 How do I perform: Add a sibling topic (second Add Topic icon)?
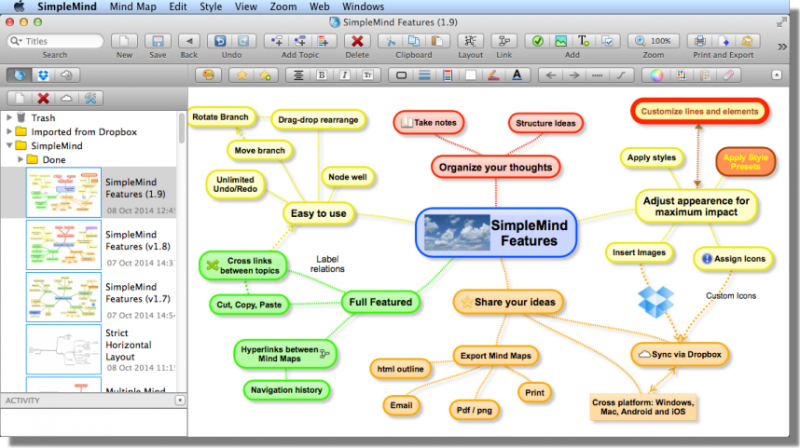click(300, 41)
